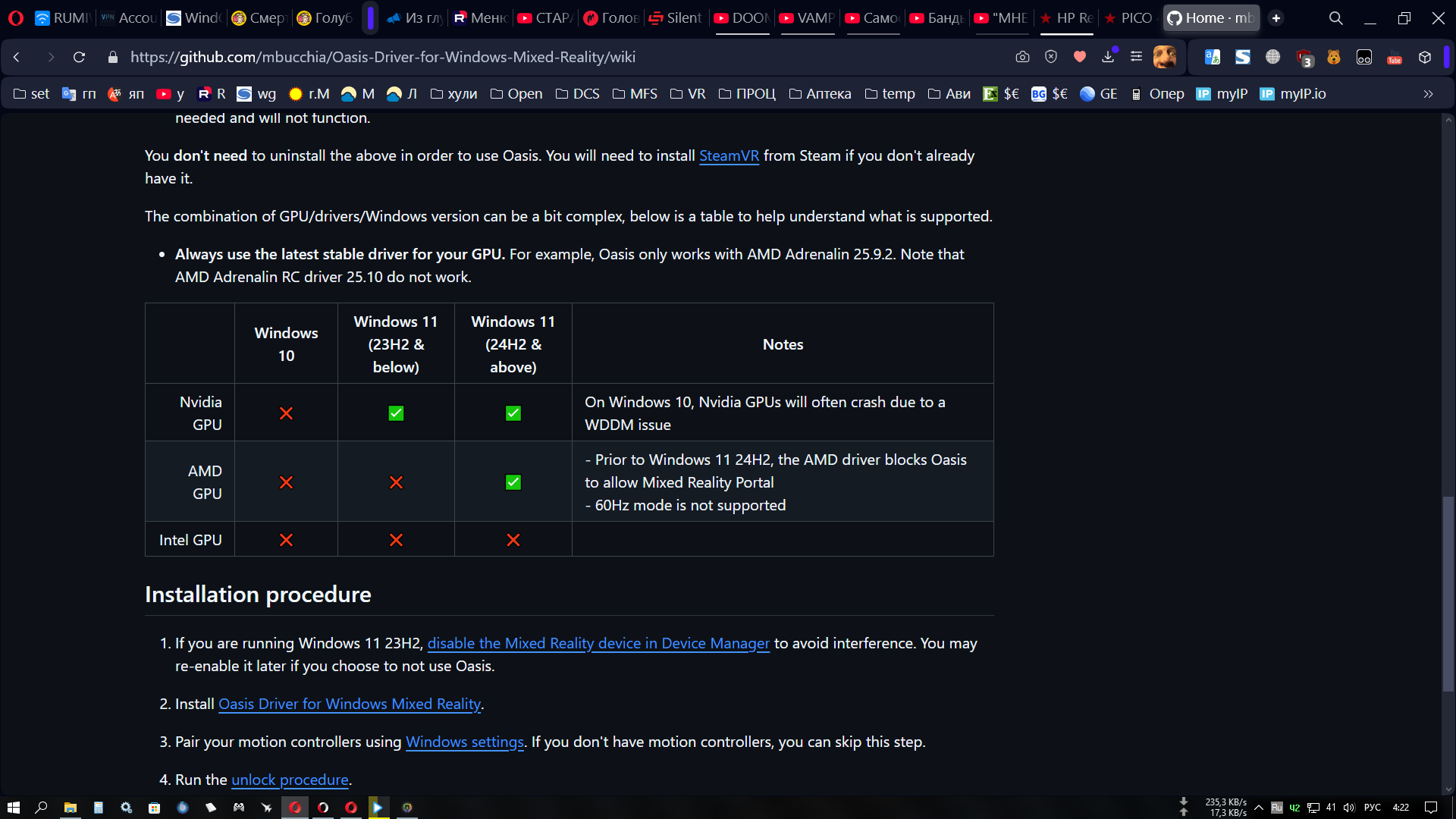This screenshot has height=819, width=1456.
Task: Open the tab search magnifier icon
Action: pyautogui.click(x=1335, y=18)
